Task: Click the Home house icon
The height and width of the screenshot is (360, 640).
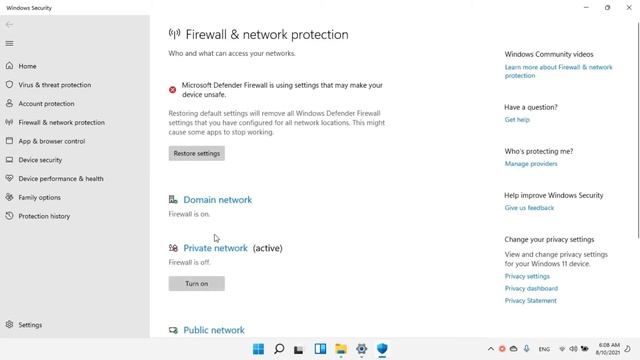Action: (9, 66)
